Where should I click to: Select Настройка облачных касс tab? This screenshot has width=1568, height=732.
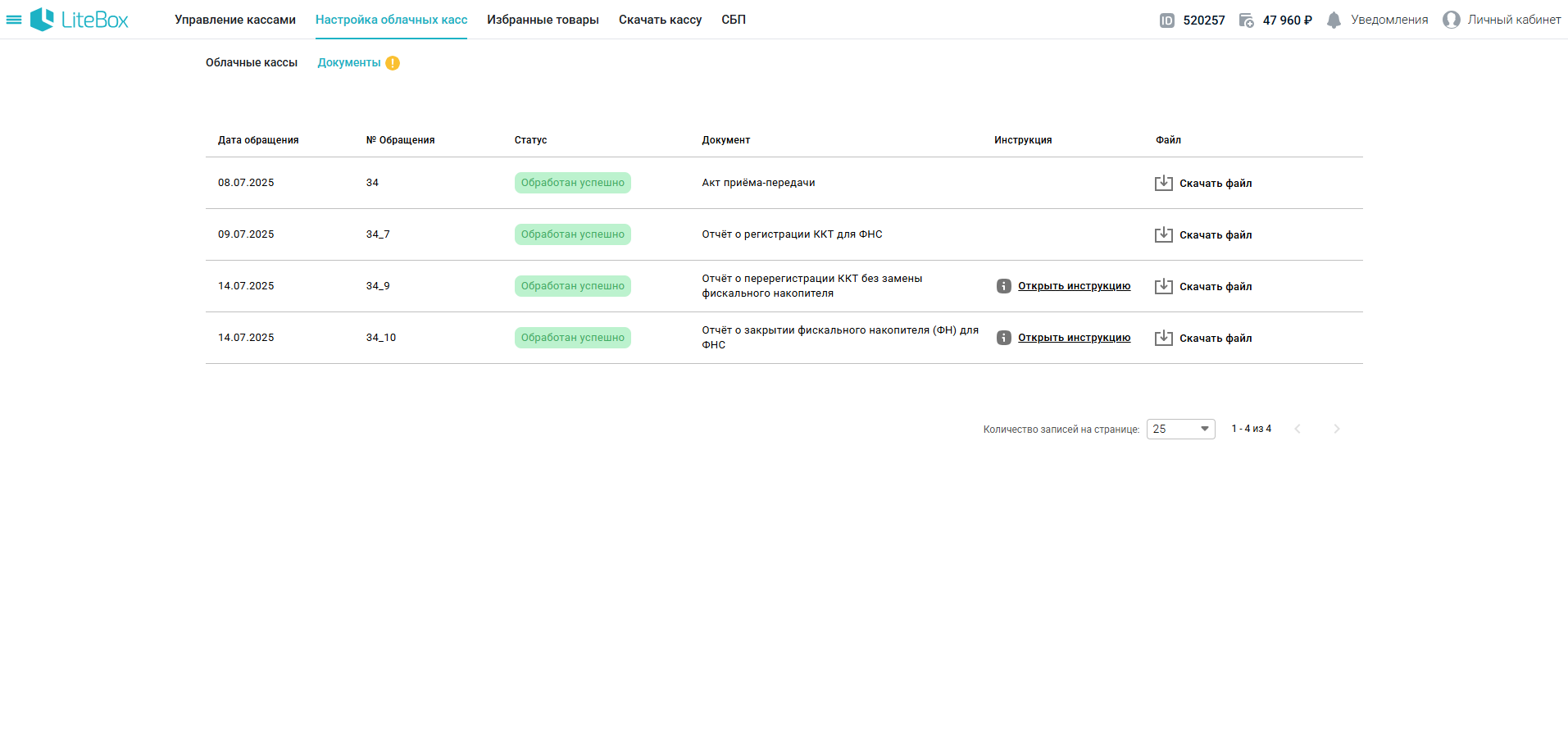(x=391, y=20)
